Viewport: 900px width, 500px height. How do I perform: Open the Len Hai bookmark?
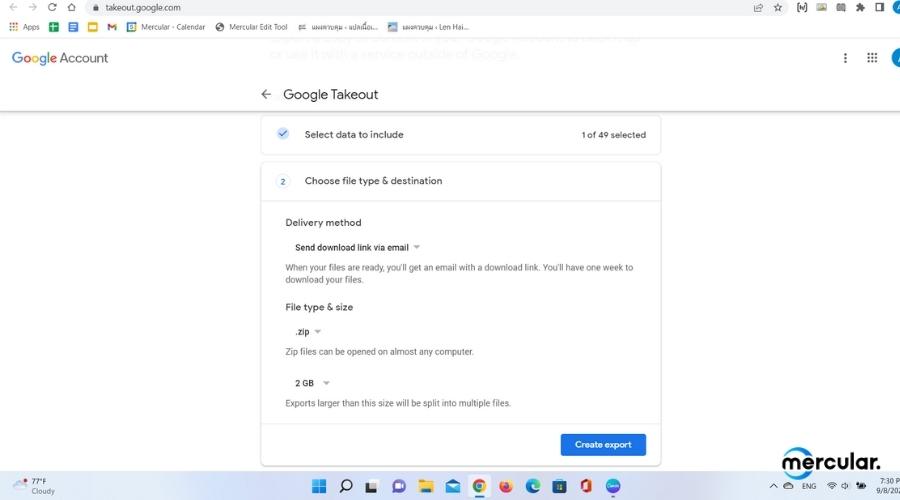428,27
